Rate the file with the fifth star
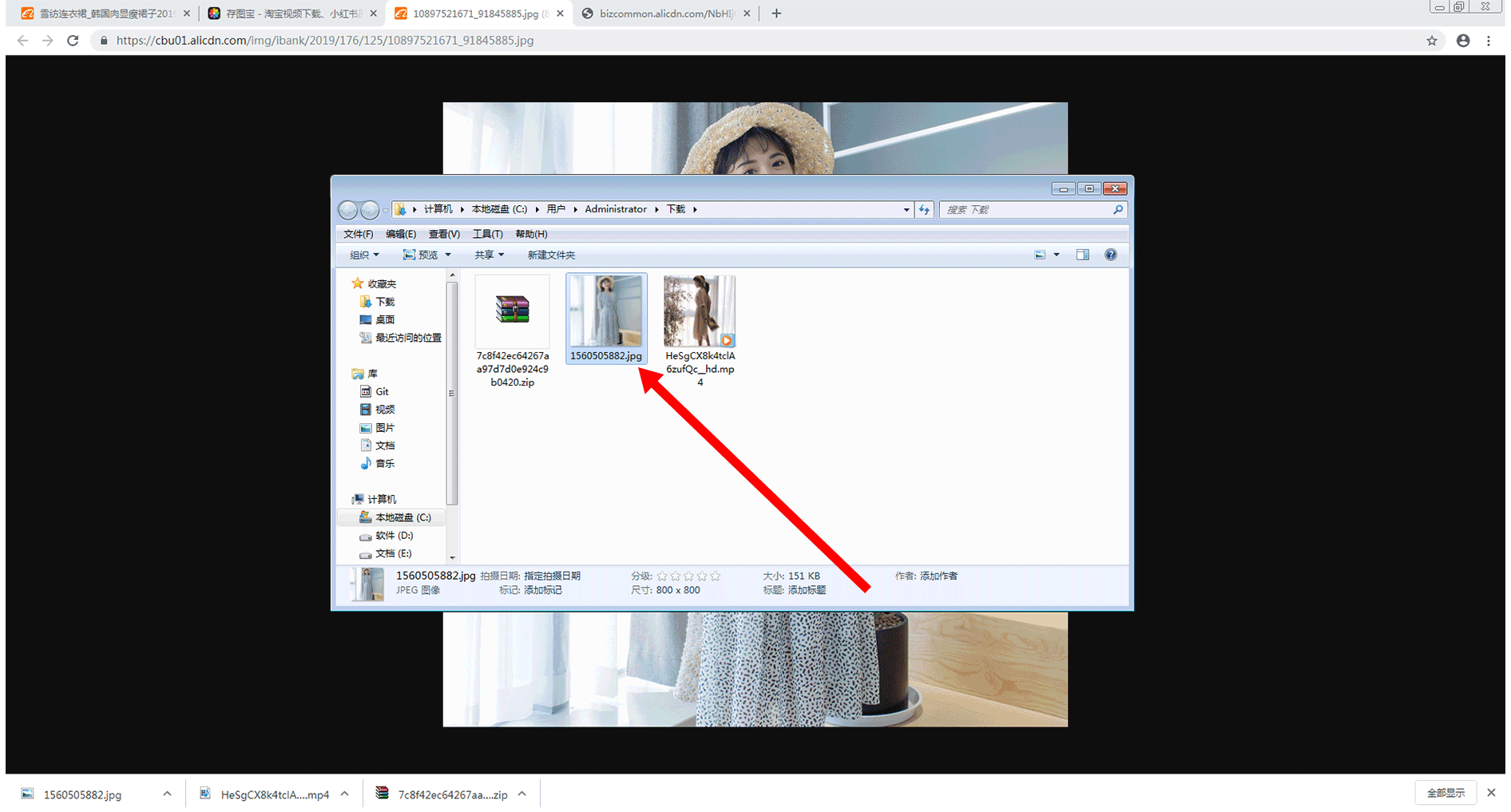 pos(716,576)
